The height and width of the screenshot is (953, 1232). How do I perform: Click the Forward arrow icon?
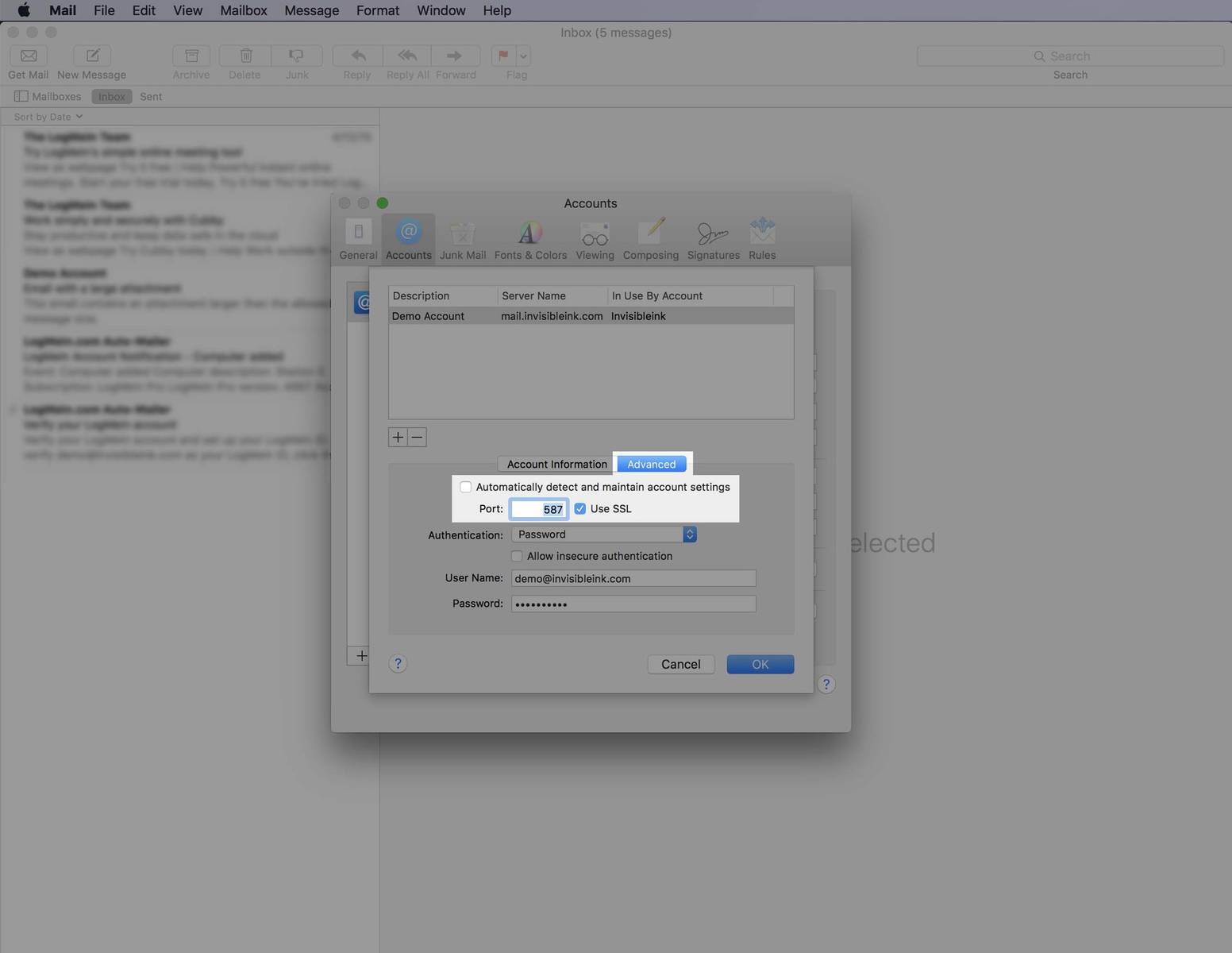point(455,56)
